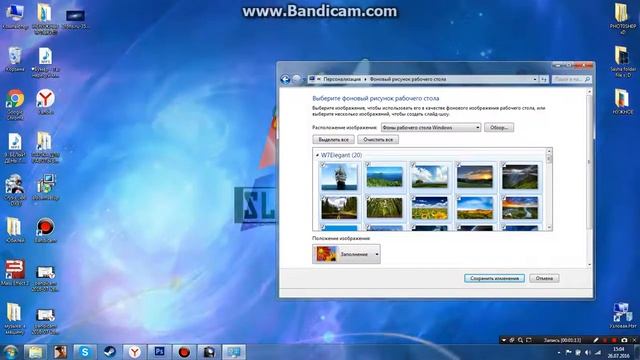Click Сохранить изменения button
Image resolution: width=640 pixels, height=360 pixels.
pyautogui.click(x=494, y=278)
